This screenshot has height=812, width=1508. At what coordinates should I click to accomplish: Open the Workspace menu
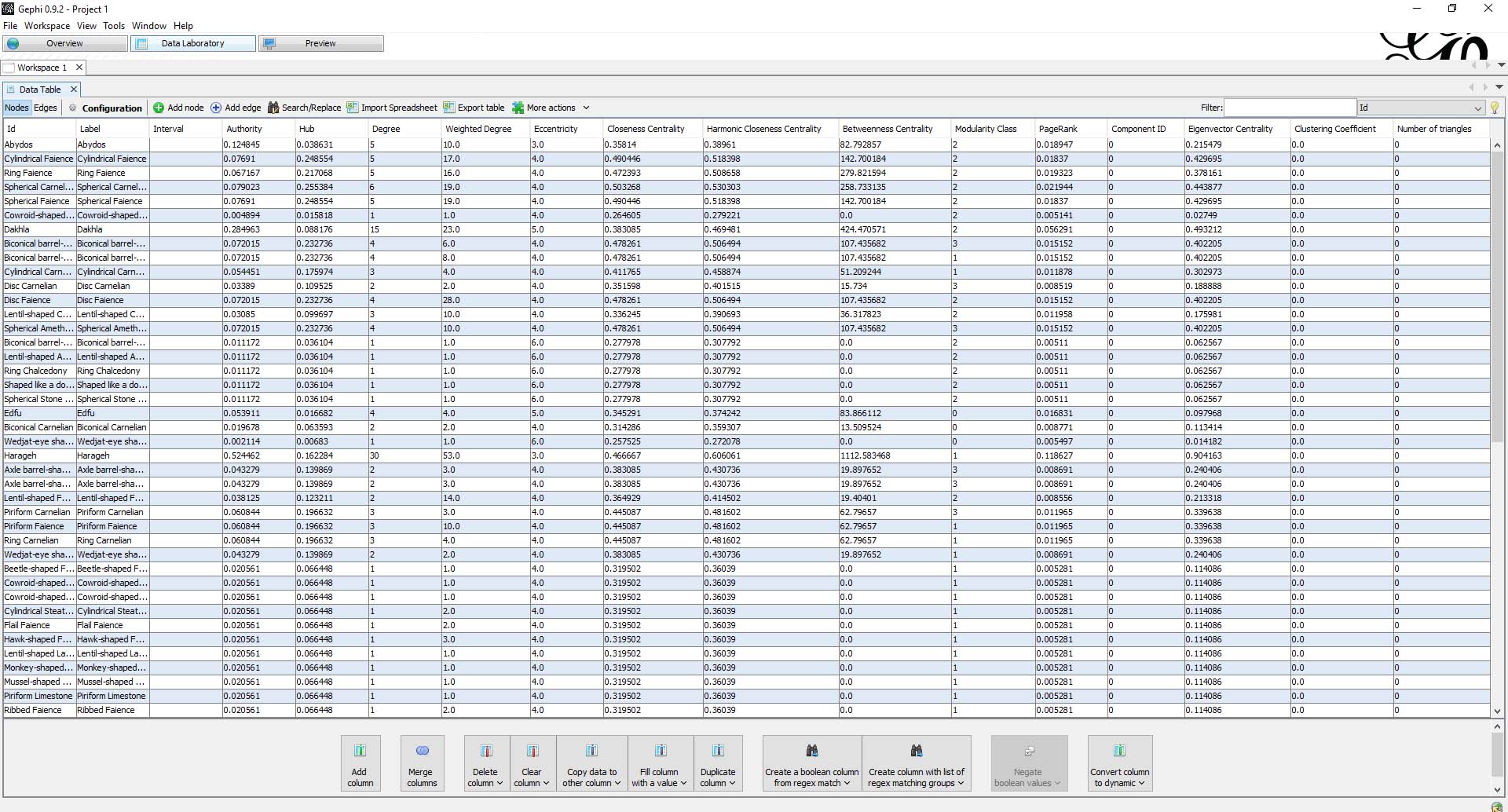click(46, 26)
